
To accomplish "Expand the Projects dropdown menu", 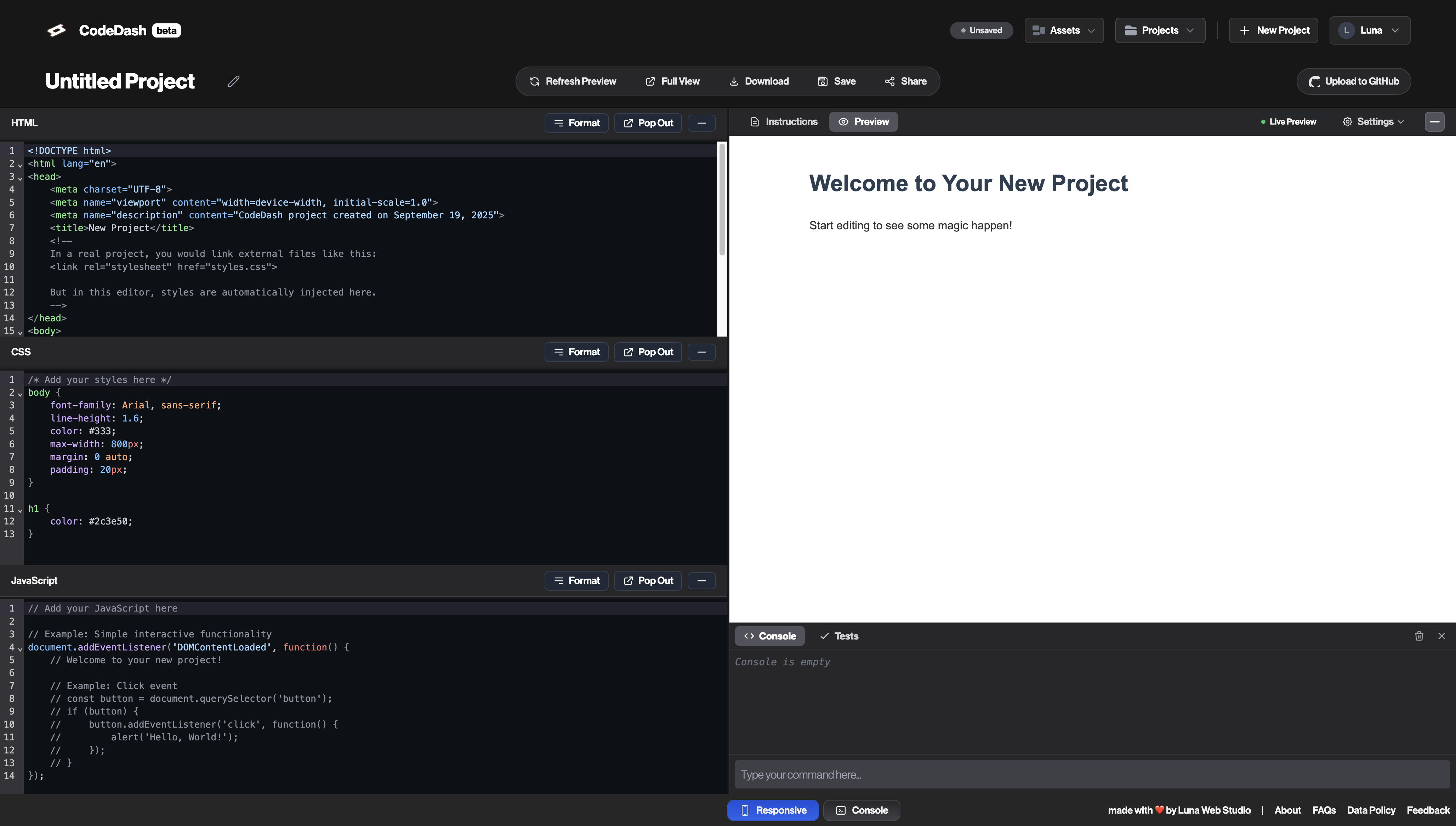I will [1160, 31].
